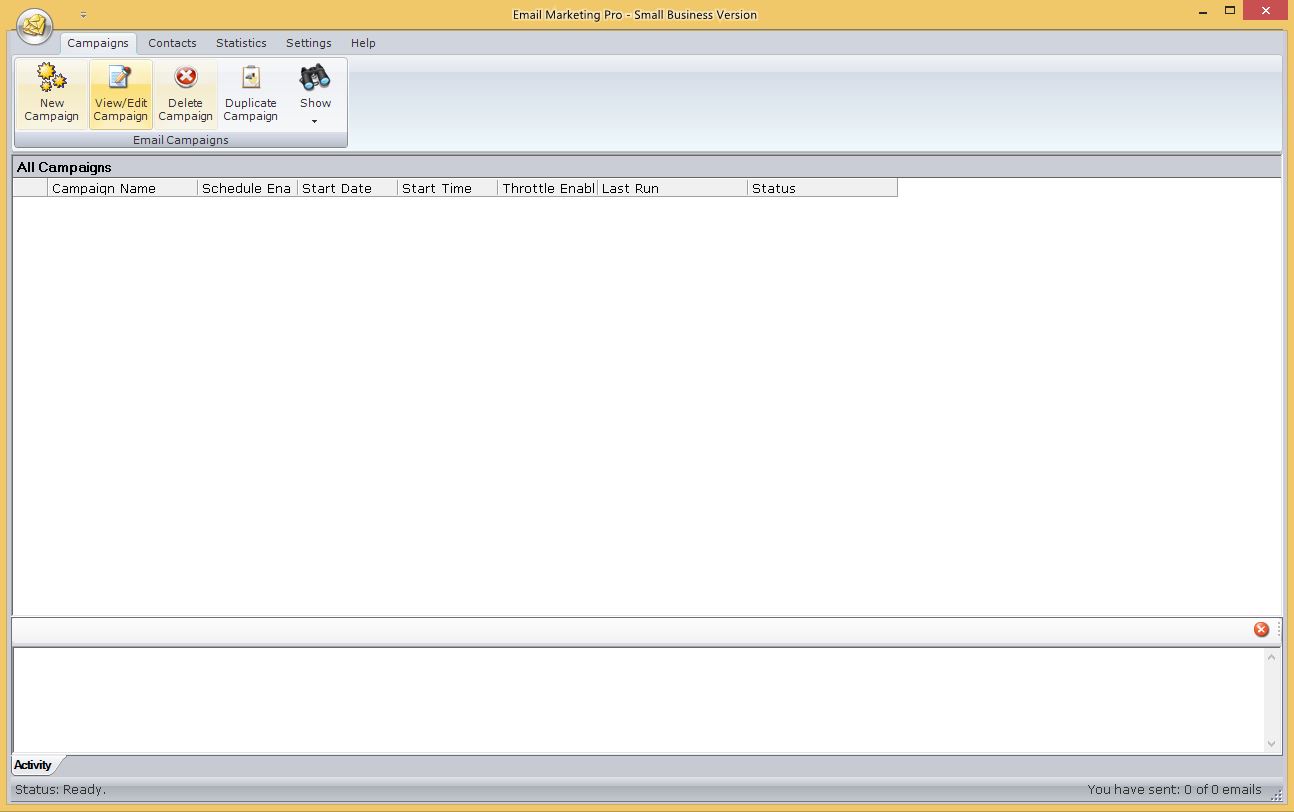Viewport: 1294px width, 812px height.
Task: Select the Show binoculars icon
Action: [x=315, y=78]
